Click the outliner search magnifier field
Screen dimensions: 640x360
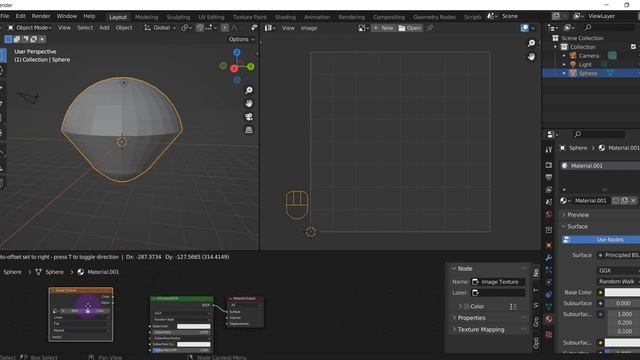pyautogui.click(x=608, y=27)
